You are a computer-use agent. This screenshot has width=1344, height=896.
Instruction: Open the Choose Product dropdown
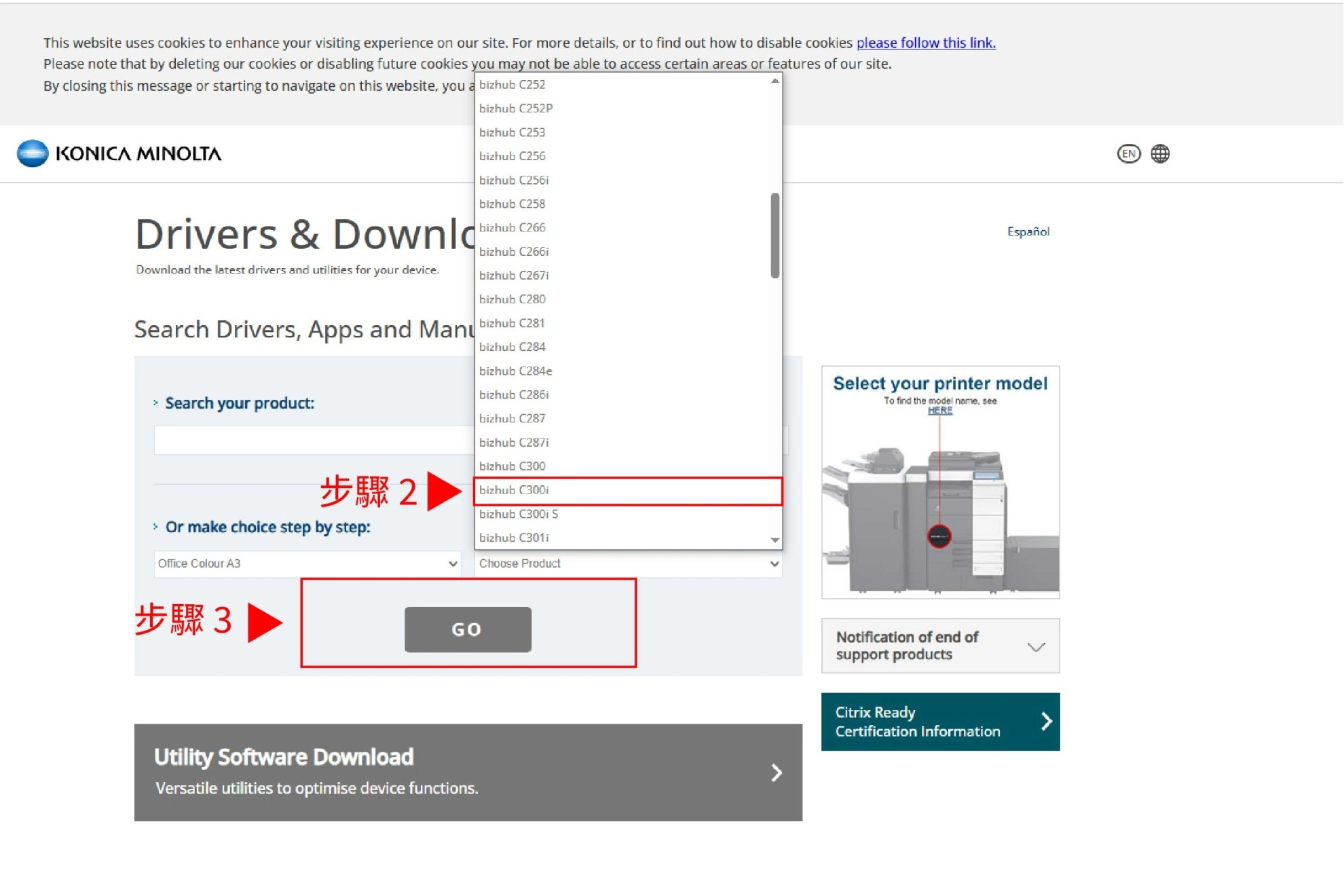628,563
